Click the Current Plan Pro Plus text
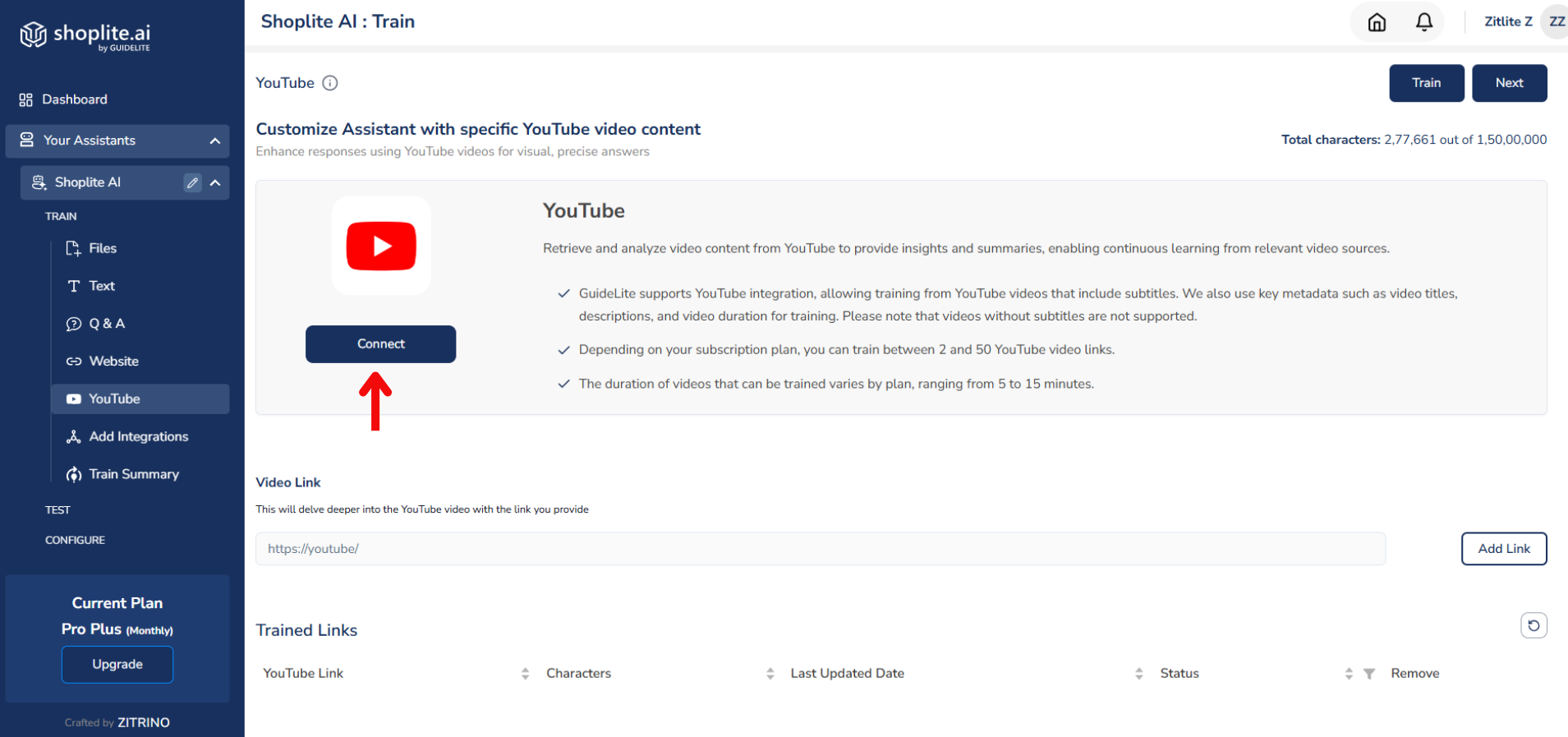 (117, 615)
